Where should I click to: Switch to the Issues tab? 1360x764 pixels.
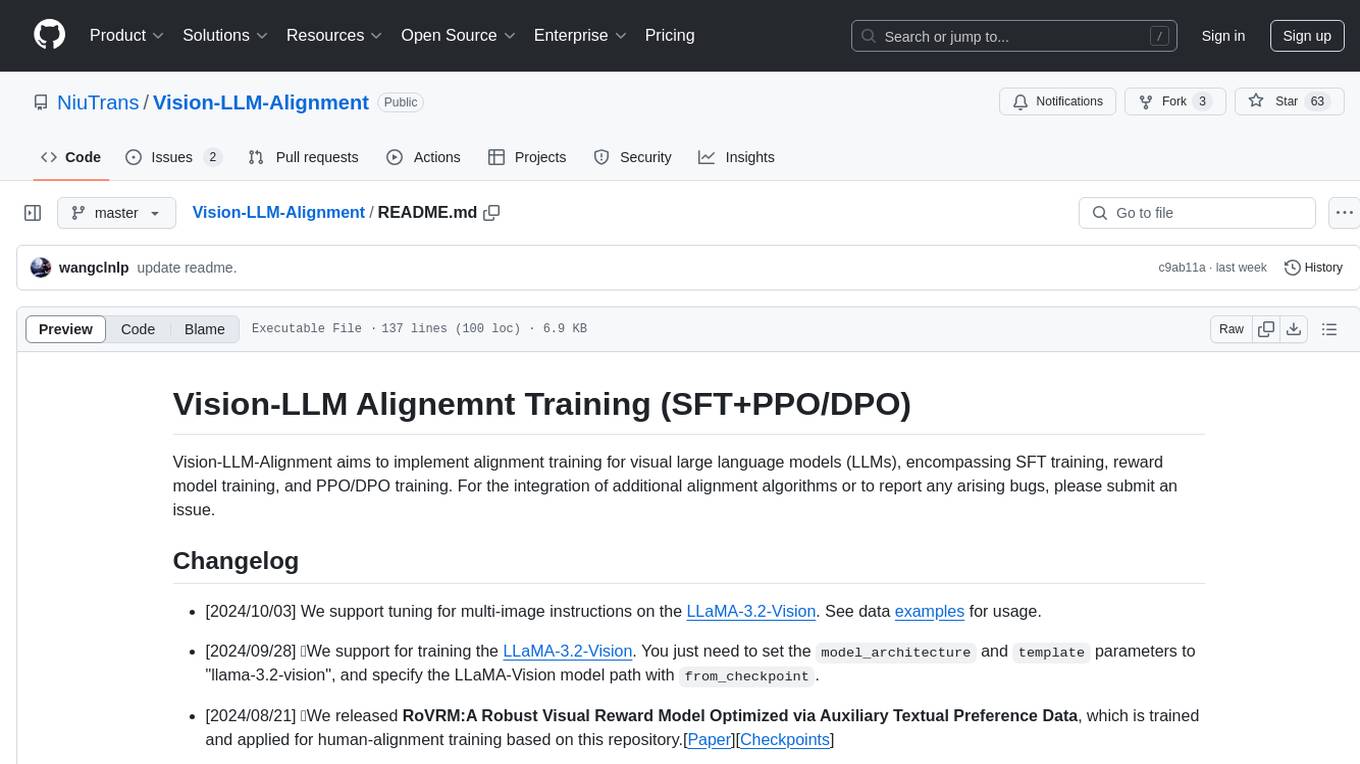[x=173, y=157]
